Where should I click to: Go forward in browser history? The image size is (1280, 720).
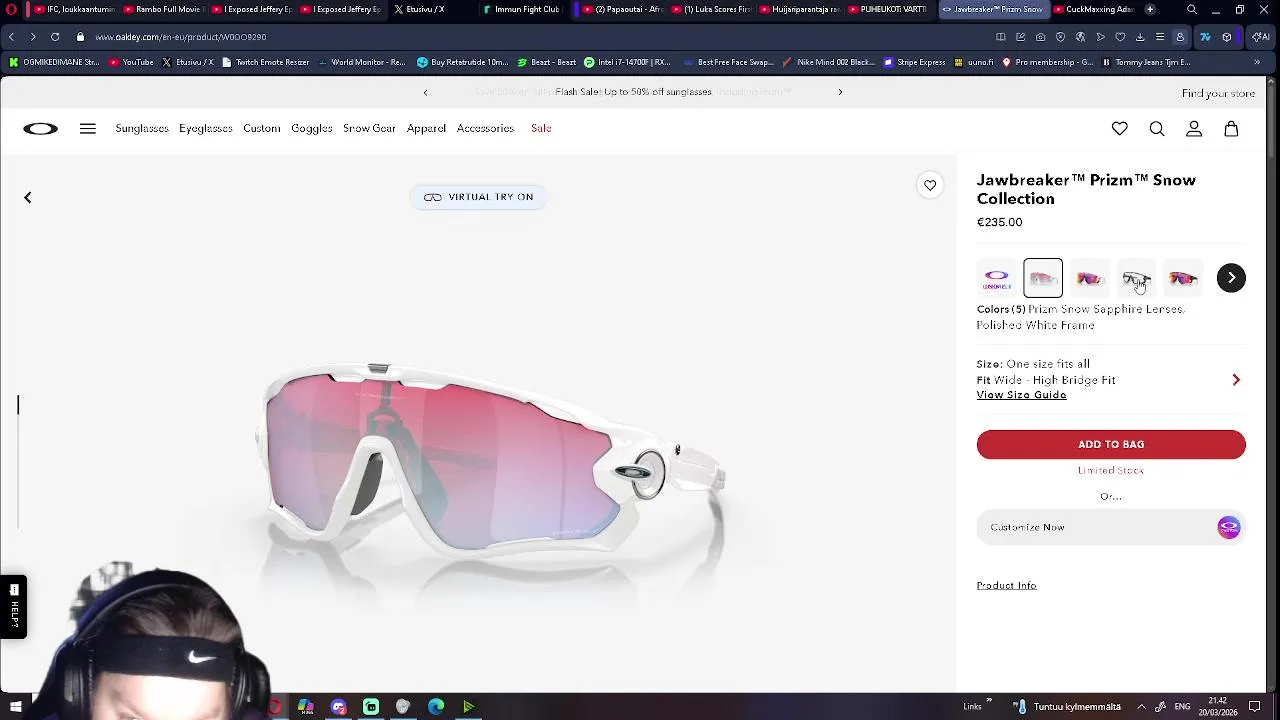click(33, 37)
